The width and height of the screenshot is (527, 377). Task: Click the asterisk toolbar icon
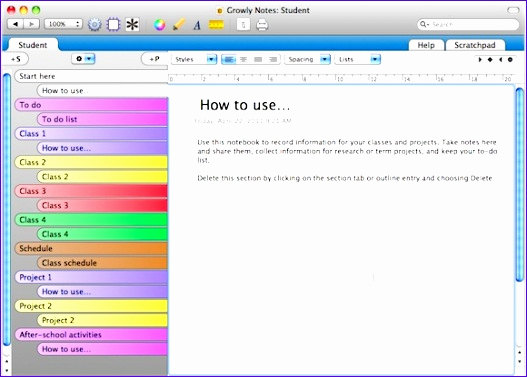click(x=132, y=25)
